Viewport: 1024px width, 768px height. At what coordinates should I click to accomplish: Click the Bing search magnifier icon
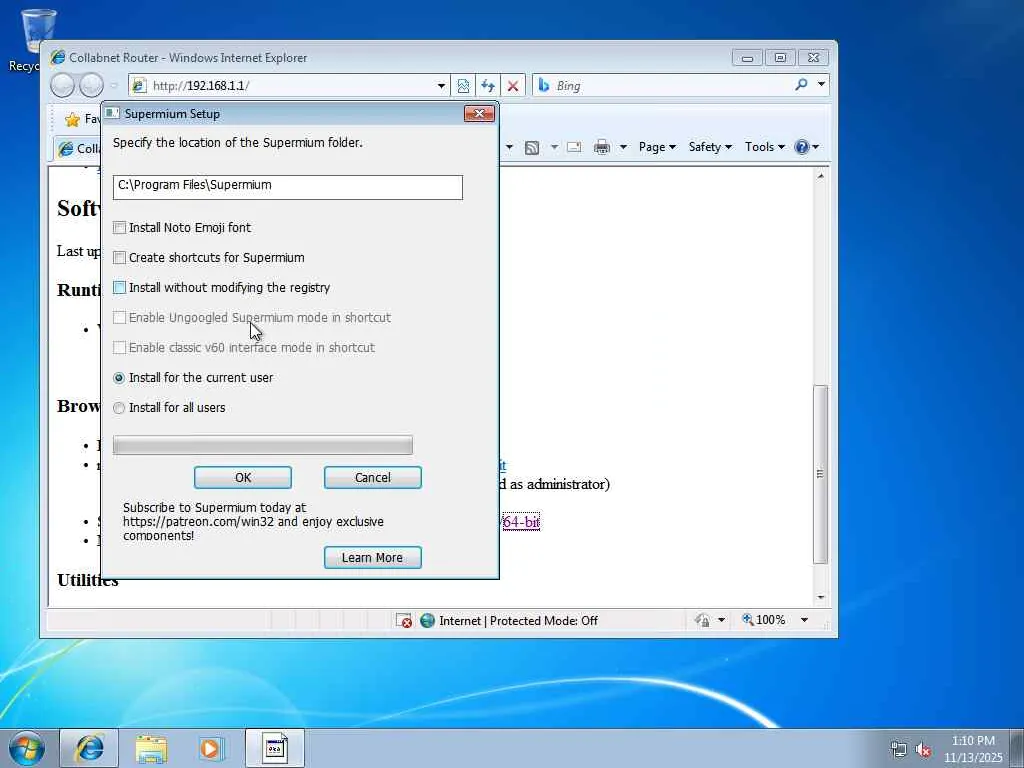[x=801, y=85]
